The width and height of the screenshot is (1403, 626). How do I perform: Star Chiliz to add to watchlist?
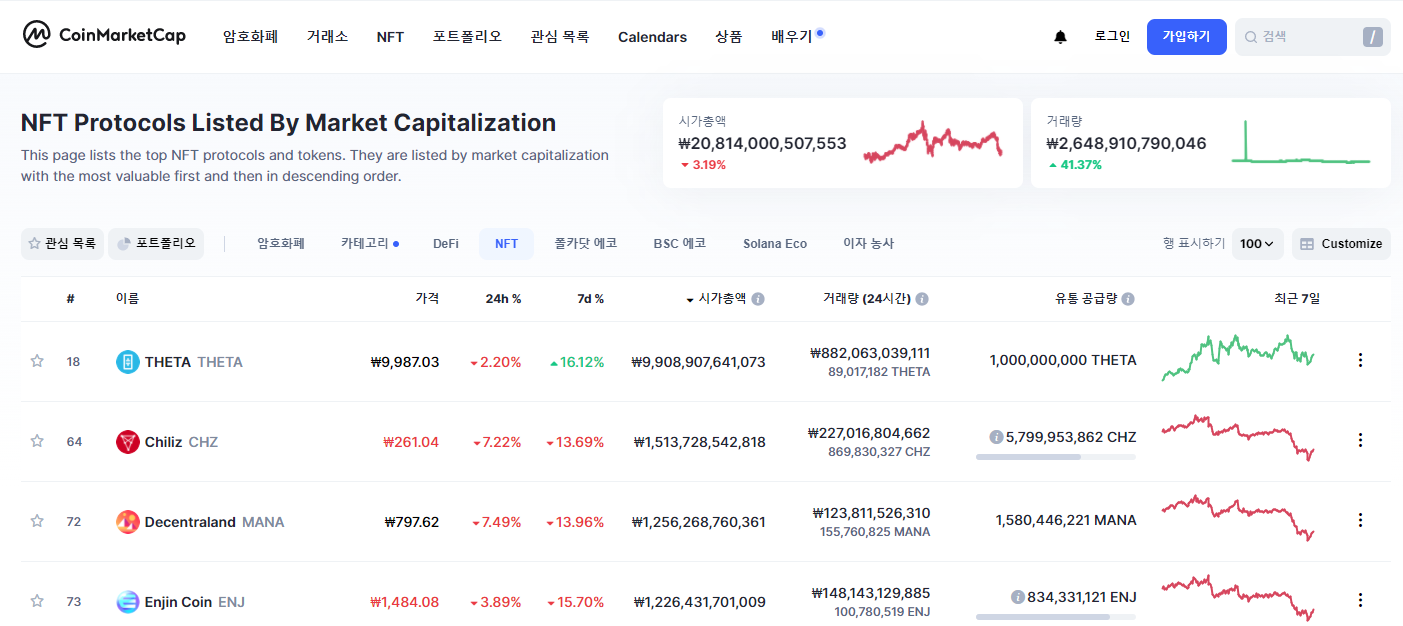point(37,441)
